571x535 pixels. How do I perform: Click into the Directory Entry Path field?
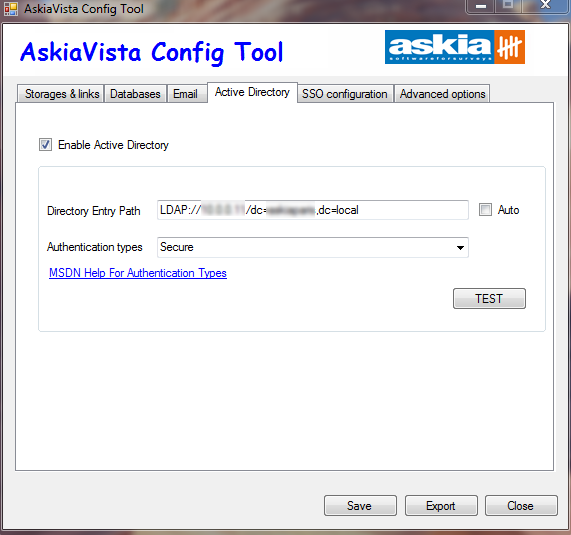click(313, 210)
